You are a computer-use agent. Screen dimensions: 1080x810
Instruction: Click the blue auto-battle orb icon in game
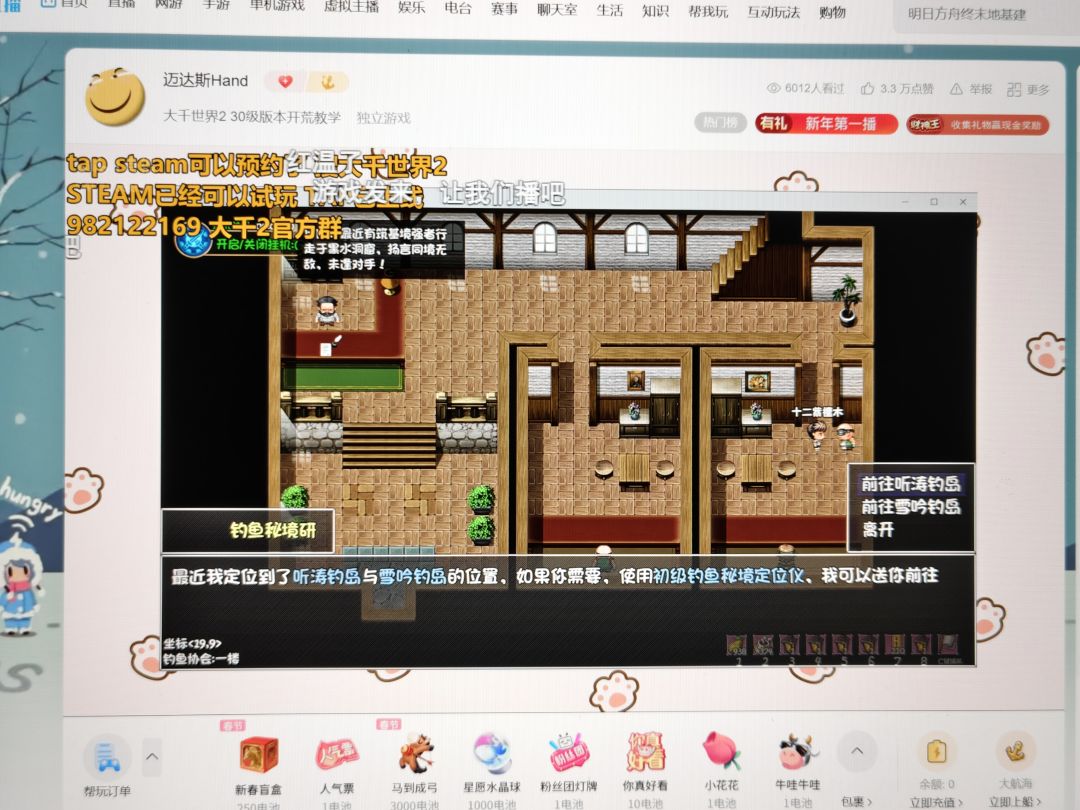pos(194,241)
